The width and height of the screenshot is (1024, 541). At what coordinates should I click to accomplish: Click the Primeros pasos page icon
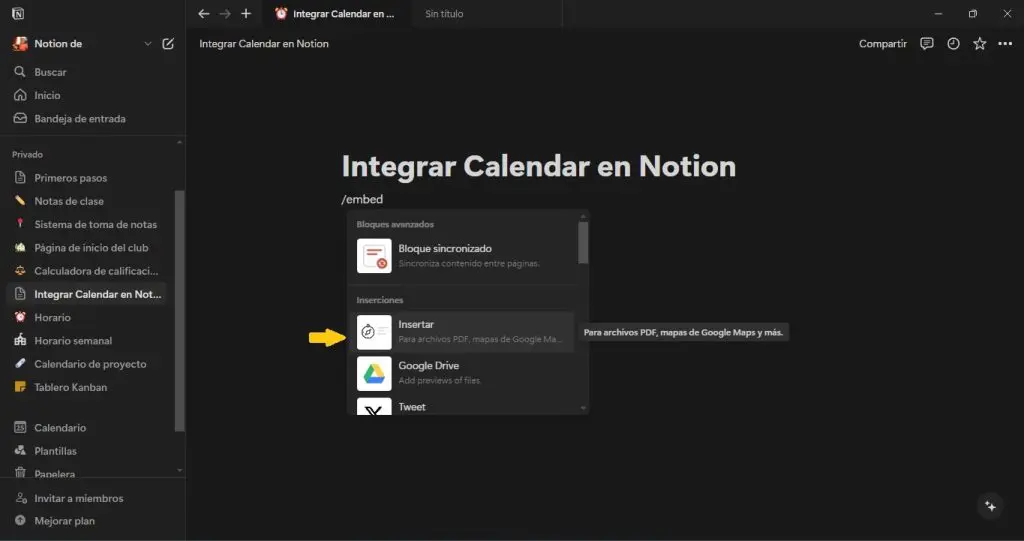(x=20, y=178)
